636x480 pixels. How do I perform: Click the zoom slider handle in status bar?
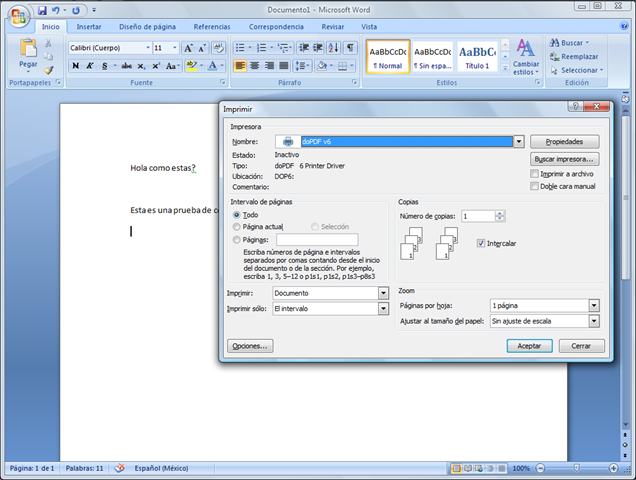pos(576,469)
